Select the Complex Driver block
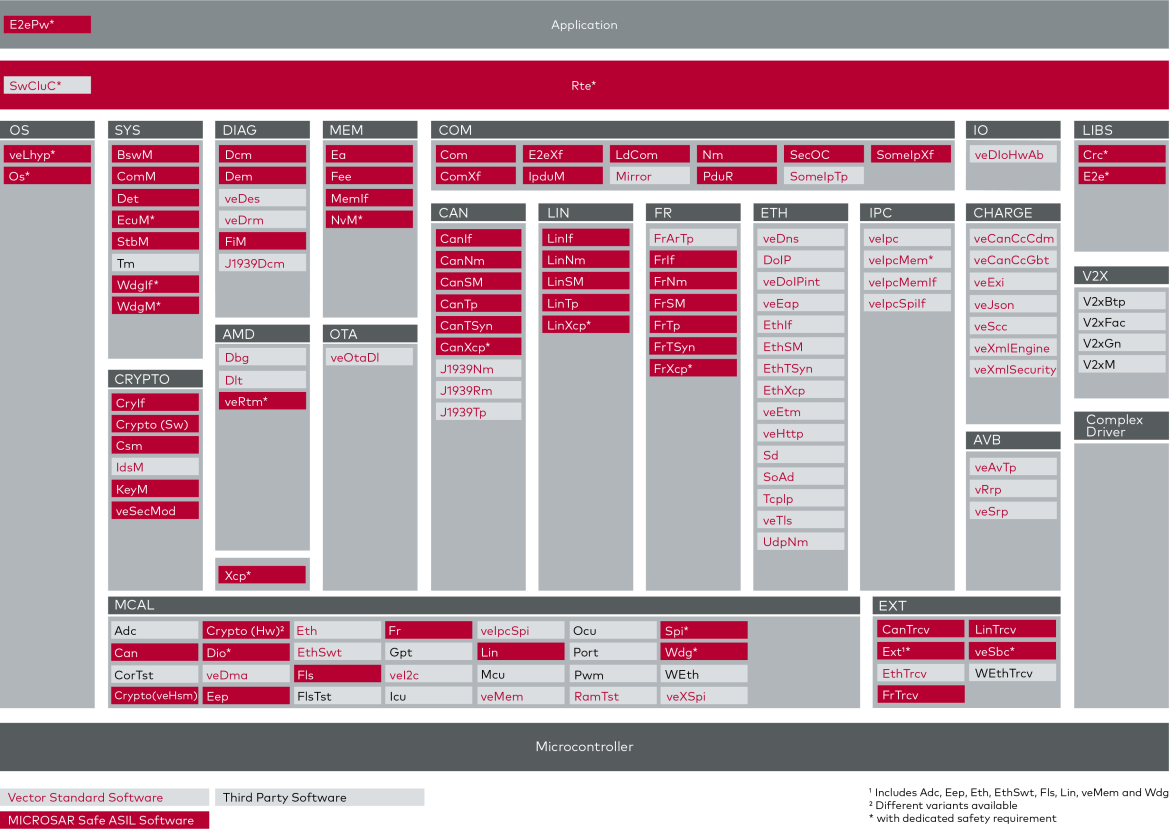This screenshot has height=829, width=1170. click(1121, 425)
